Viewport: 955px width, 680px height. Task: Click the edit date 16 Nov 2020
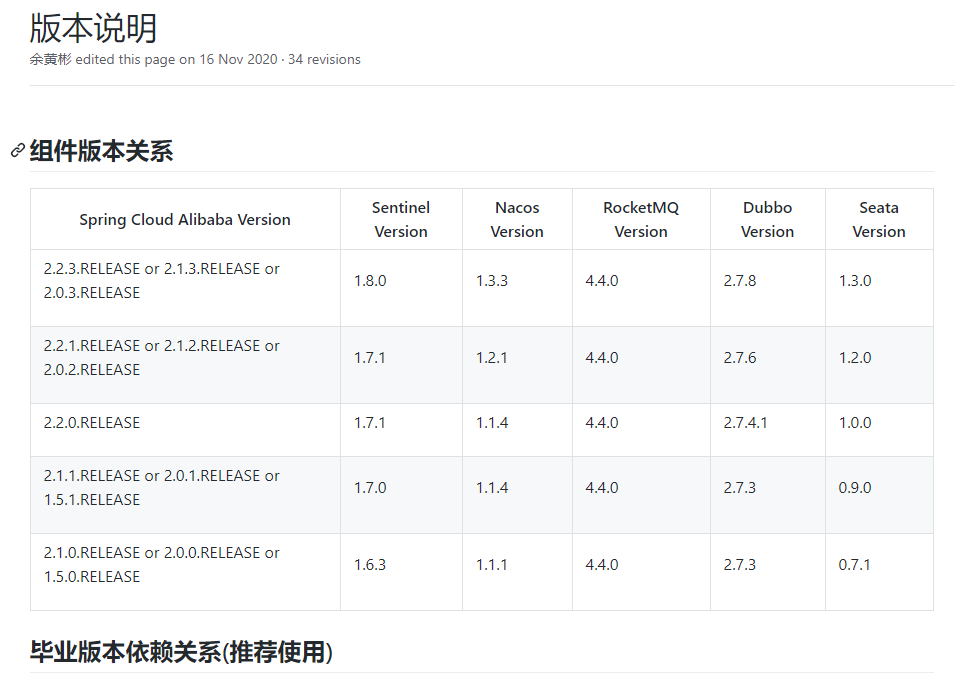tap(238, 59)
